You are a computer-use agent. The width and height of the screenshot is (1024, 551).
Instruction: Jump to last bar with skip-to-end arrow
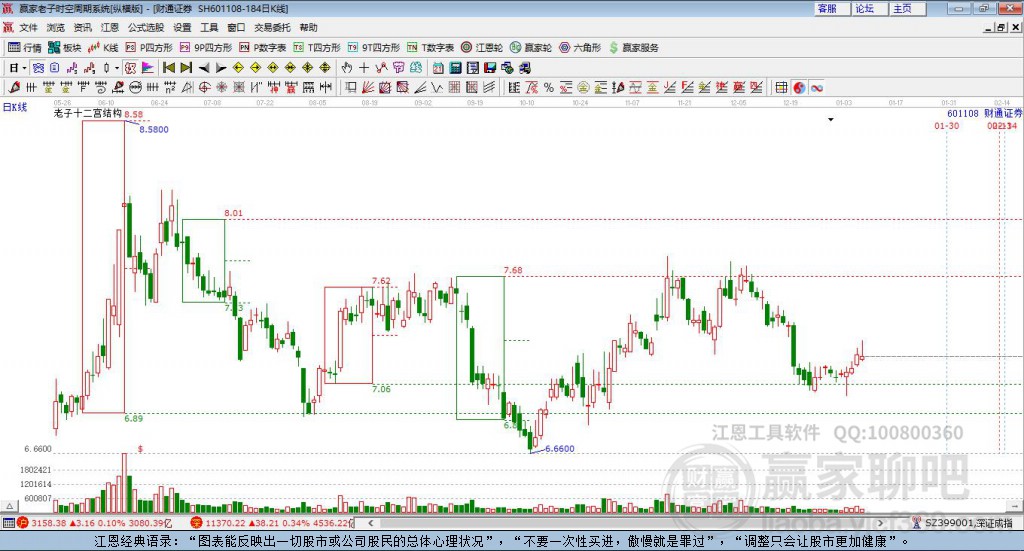[x=186, y=68]
